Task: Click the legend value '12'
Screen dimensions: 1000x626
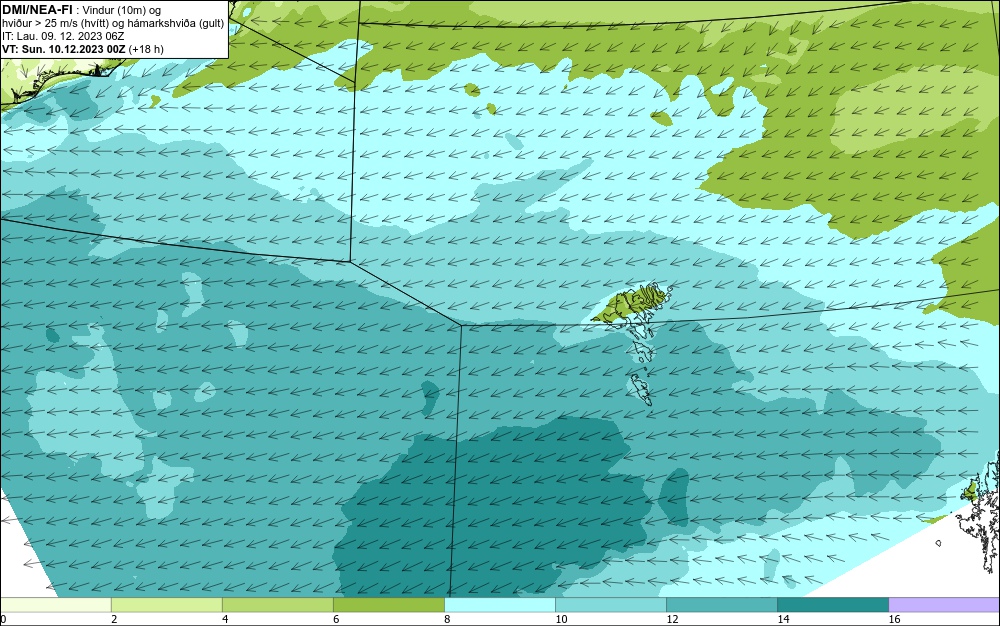Action: coord(672,619)
